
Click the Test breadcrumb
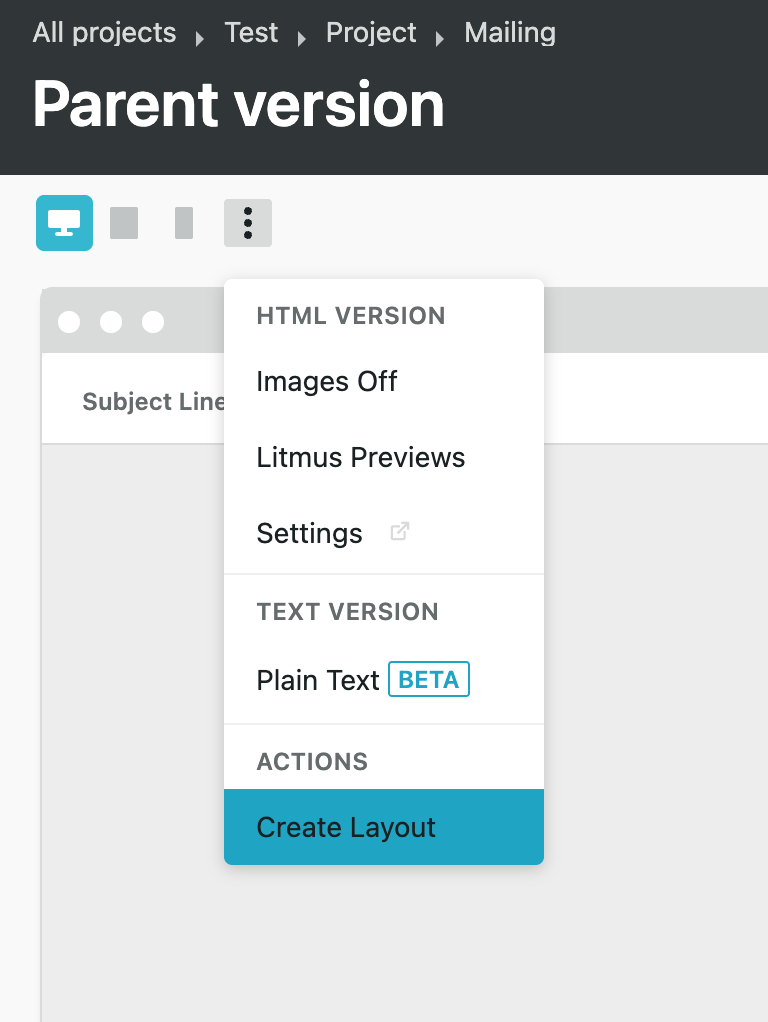[251, 32]
